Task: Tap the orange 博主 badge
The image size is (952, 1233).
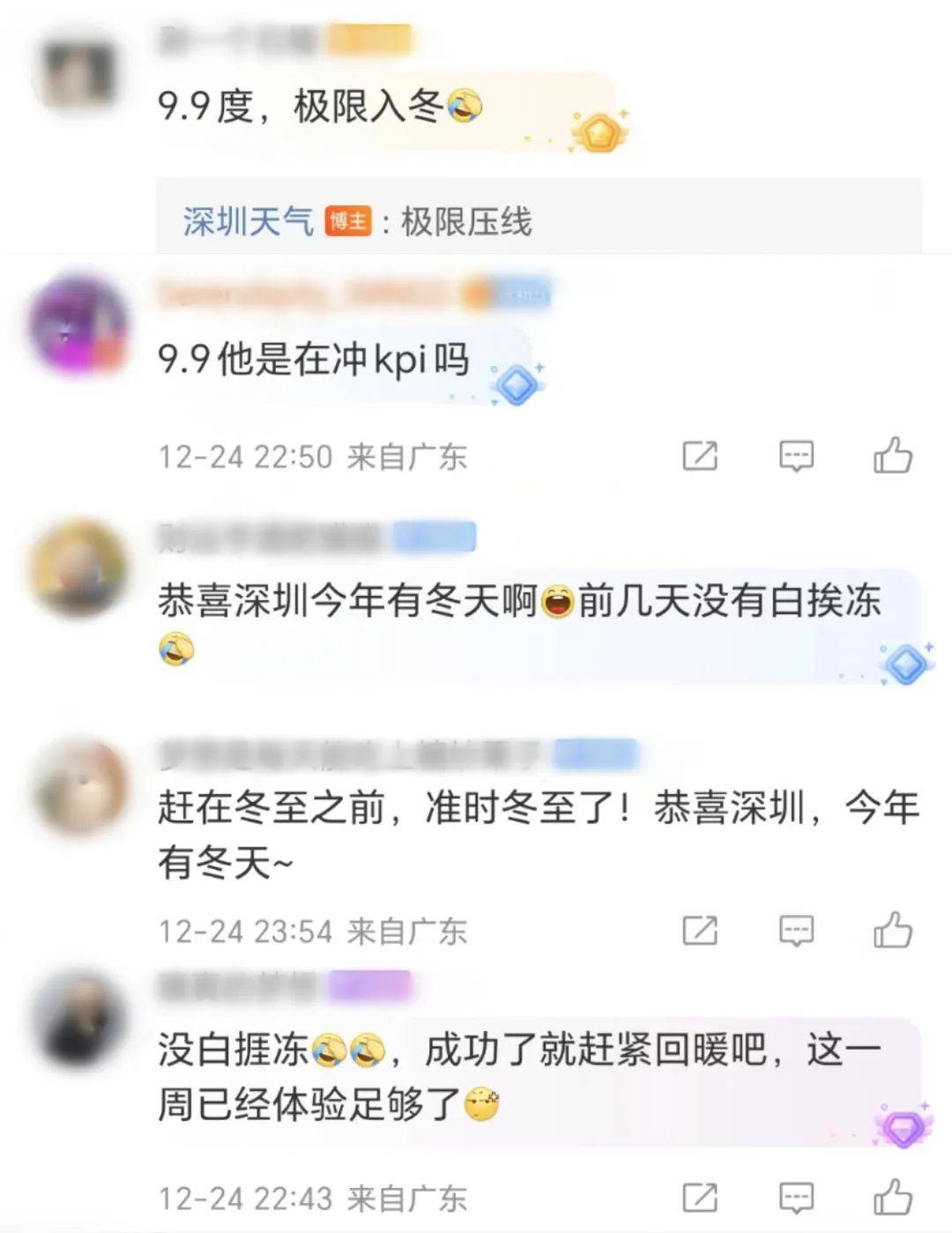Action: coord(348,221)
